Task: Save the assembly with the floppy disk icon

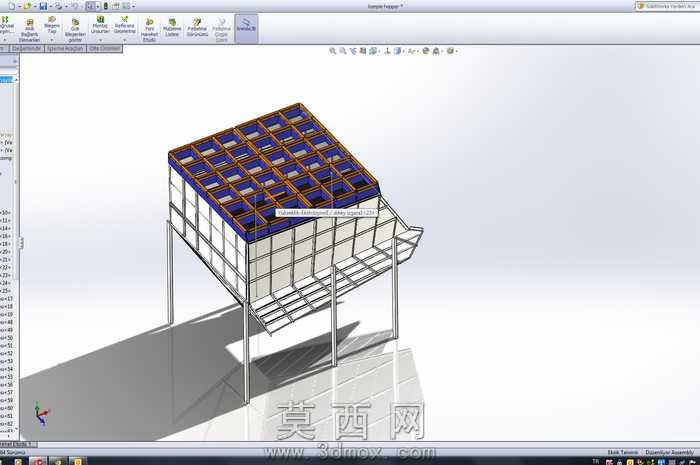Action: coord(43,6)
